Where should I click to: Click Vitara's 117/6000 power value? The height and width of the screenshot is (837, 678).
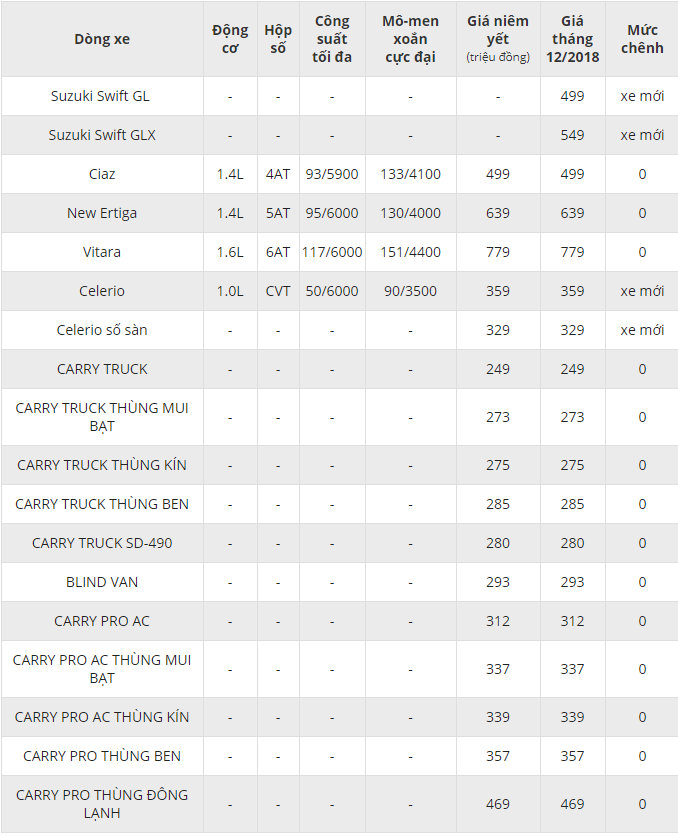coord(332,252)
